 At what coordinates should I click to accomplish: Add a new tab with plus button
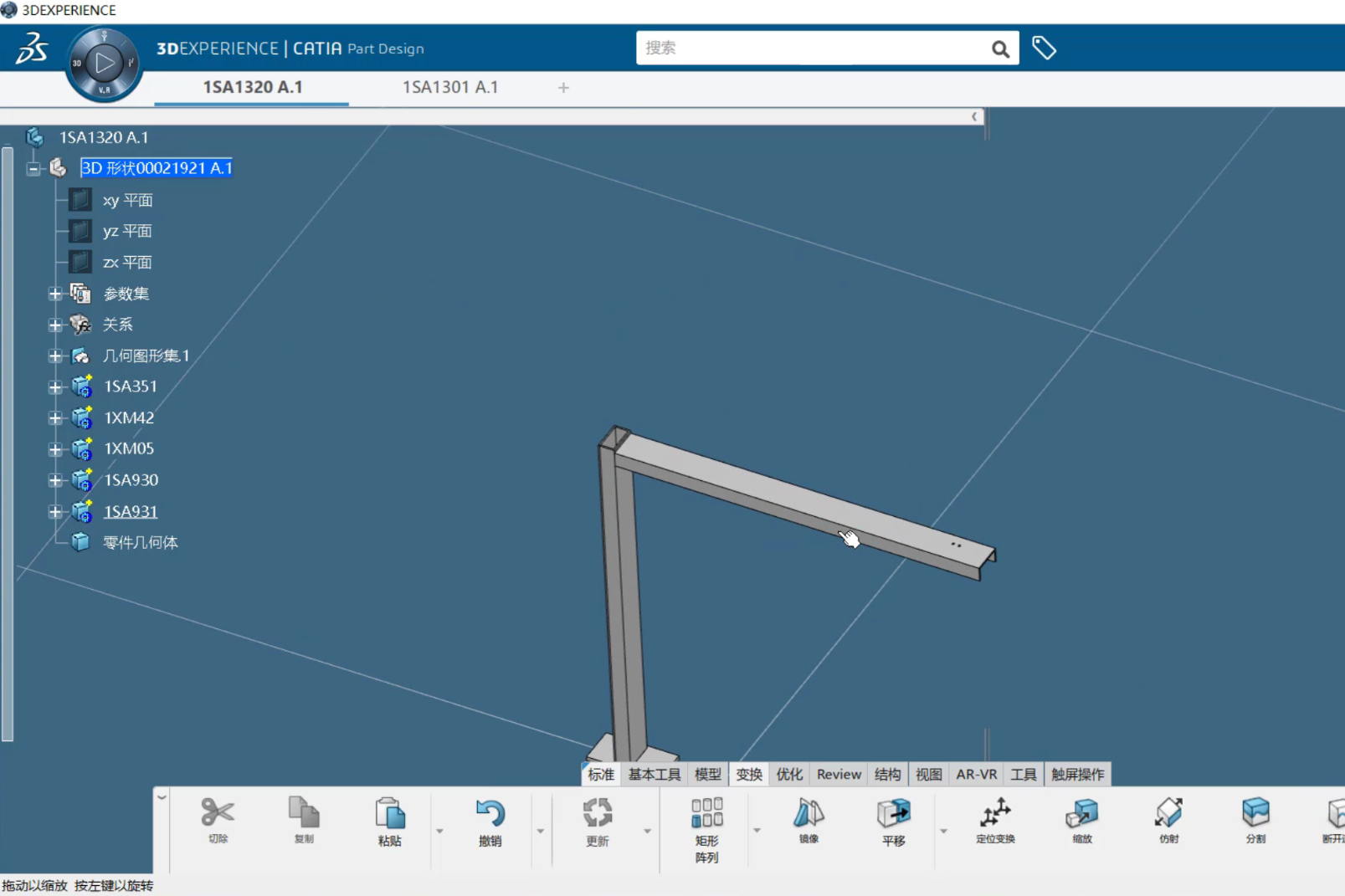click(563, 87)
